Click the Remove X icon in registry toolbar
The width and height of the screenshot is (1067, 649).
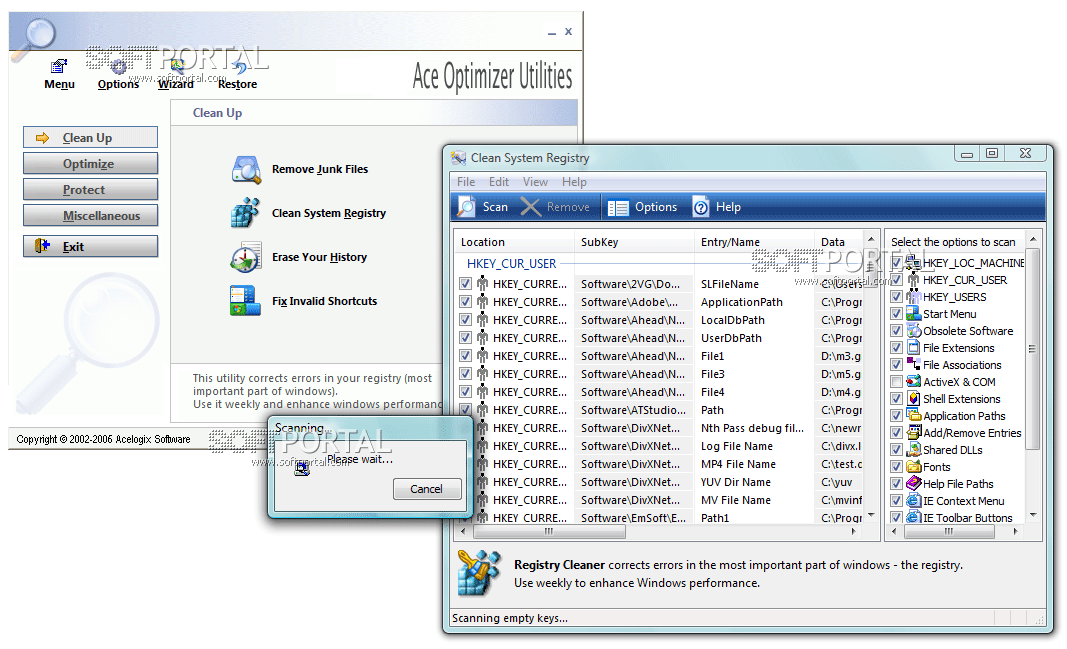[531, 207]
